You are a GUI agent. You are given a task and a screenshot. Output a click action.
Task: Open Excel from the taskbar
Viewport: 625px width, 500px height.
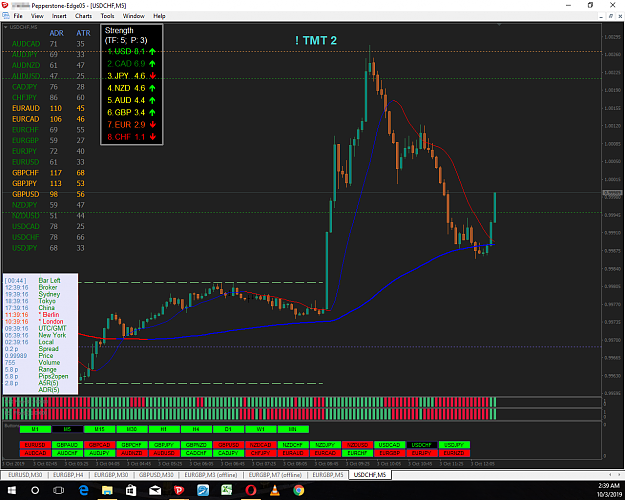click(227, 490)
